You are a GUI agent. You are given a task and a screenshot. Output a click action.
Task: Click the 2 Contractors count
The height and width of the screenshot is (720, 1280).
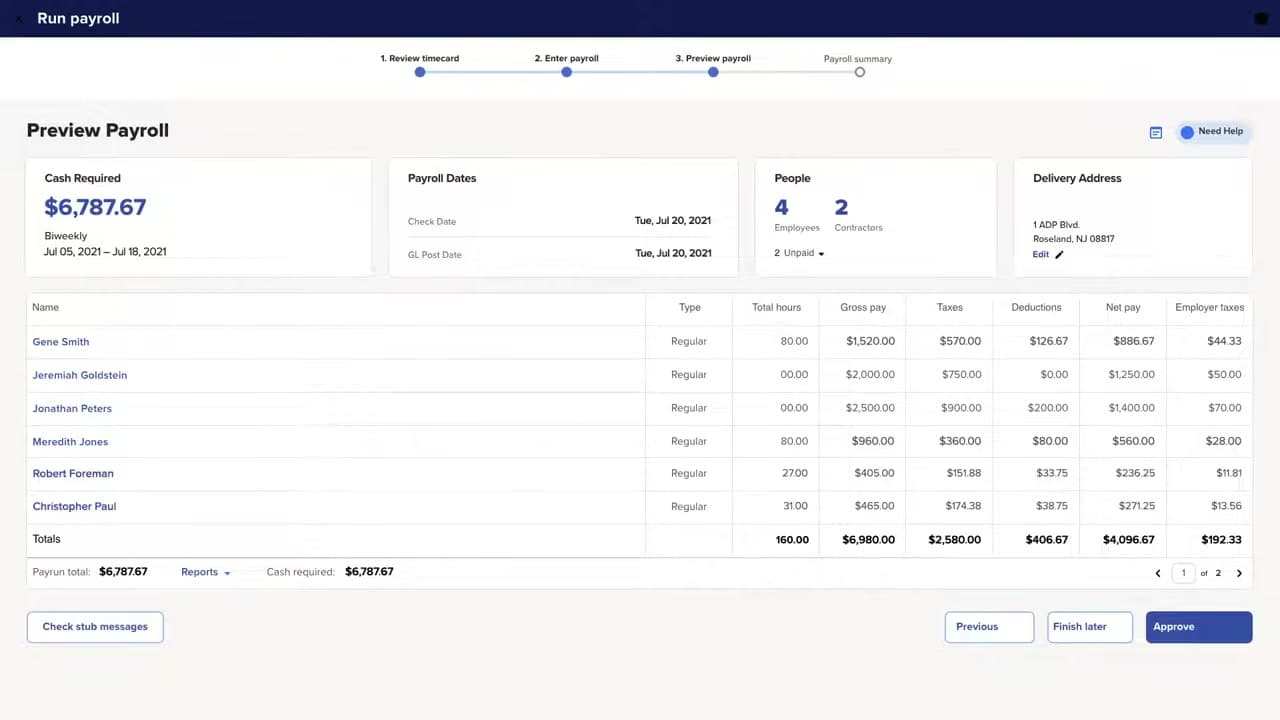(841, 207)
